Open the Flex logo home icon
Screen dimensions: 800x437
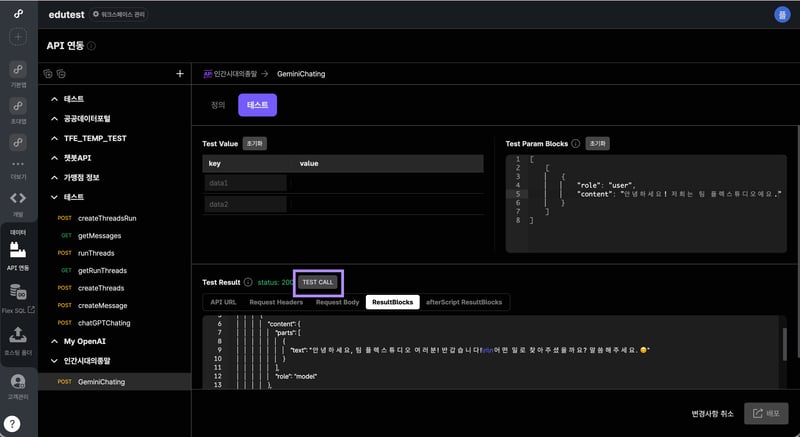click(x=18, y=14)
